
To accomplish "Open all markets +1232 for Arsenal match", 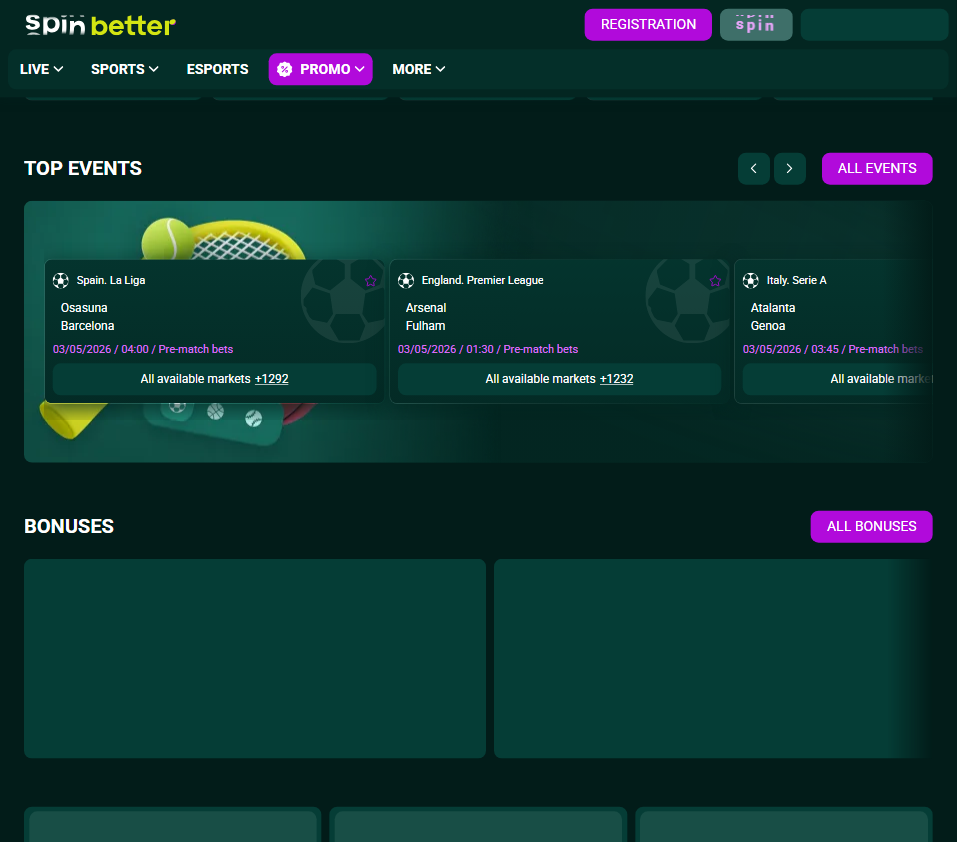I will [x=559, y=379].
